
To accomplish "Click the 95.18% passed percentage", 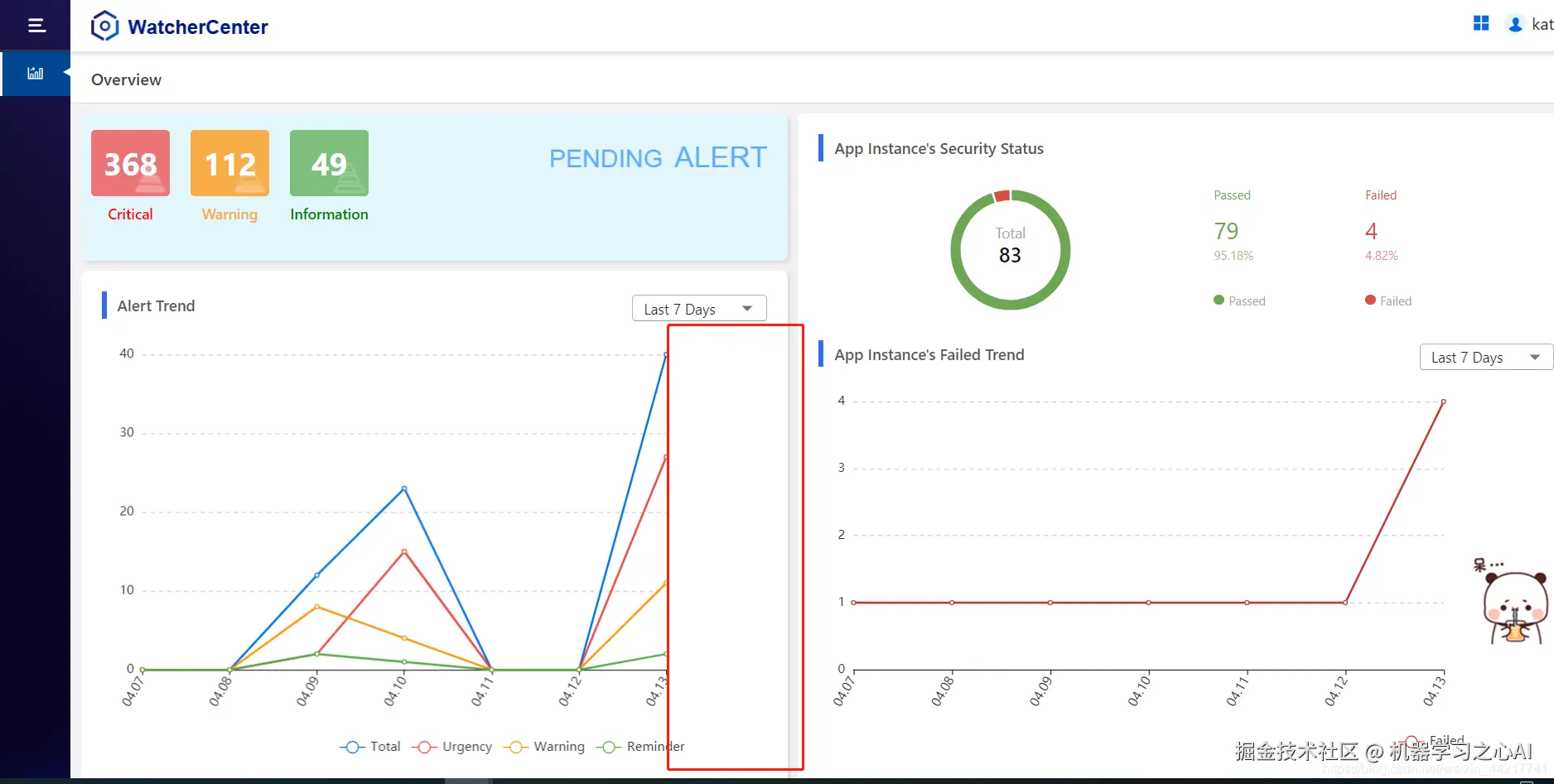I will point(1233,256).
